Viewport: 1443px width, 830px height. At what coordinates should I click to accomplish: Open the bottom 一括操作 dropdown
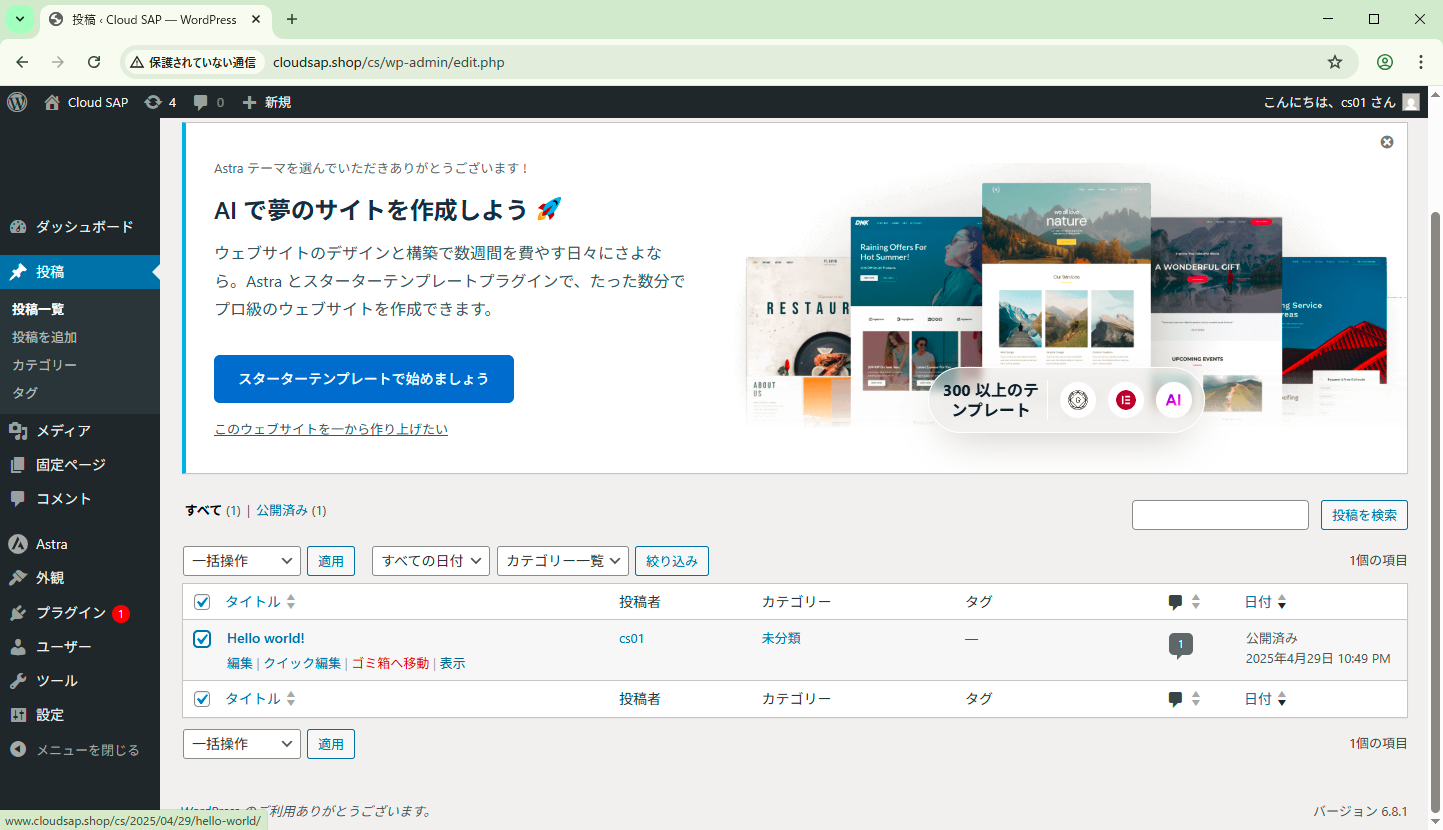[x=242, y=744]
